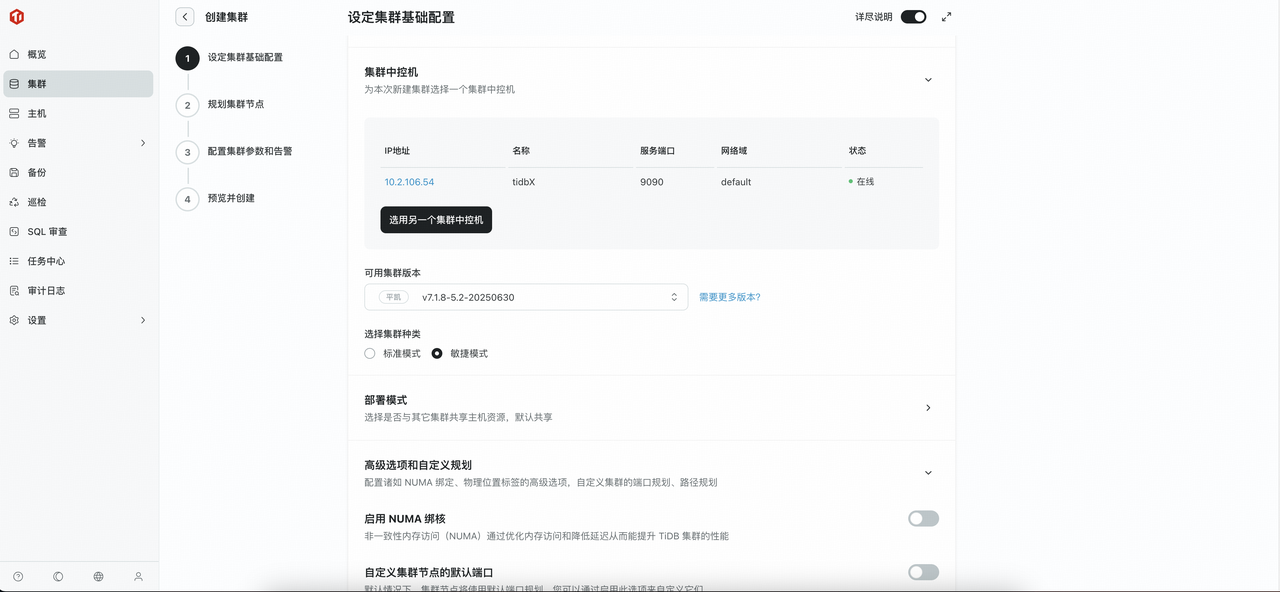Click IP address 10.2.106.54 link
Viewport: 1280px width, 592px height.
click(x=409, y=182)
